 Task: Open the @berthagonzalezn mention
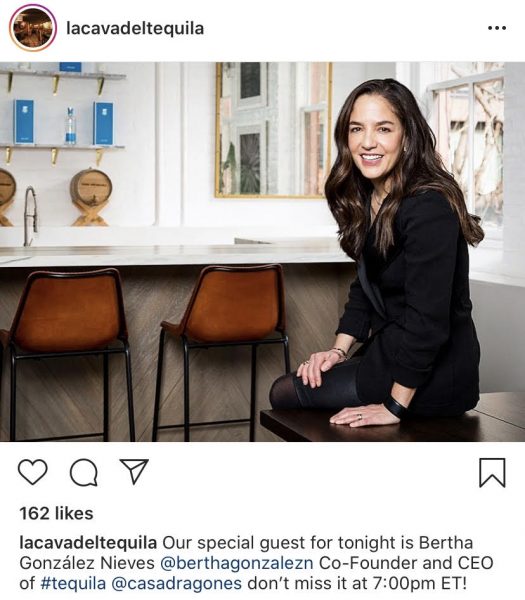pos(236,563)
